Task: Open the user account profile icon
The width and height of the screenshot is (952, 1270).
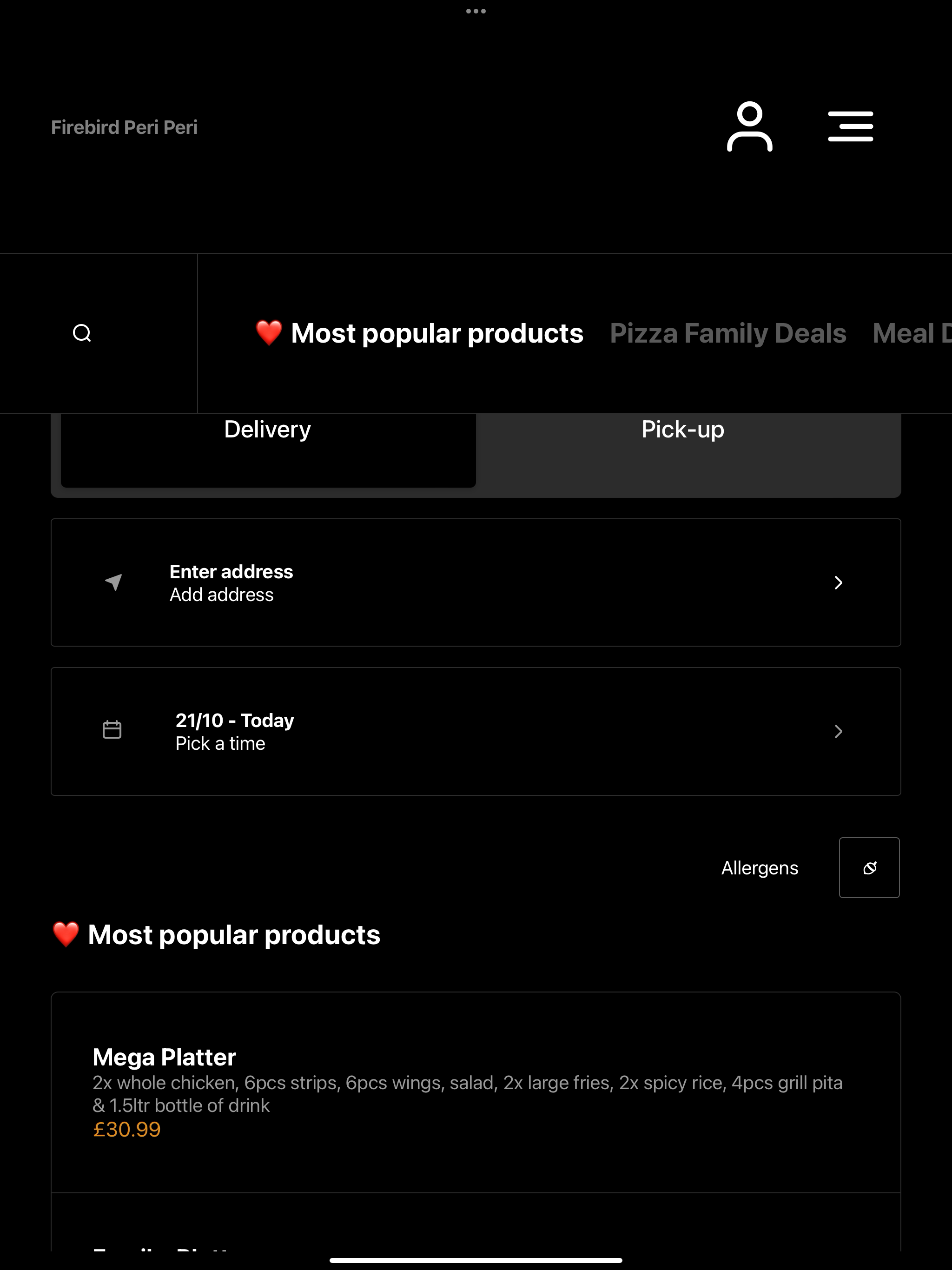Action: click(x=749, y=126)
